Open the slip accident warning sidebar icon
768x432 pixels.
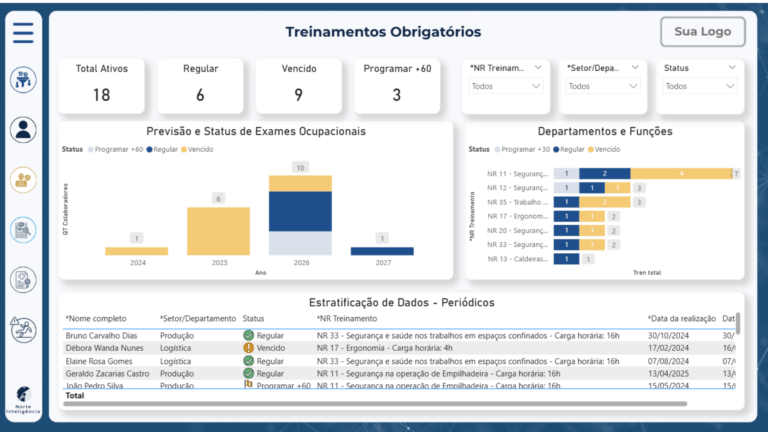click(23, 329)
